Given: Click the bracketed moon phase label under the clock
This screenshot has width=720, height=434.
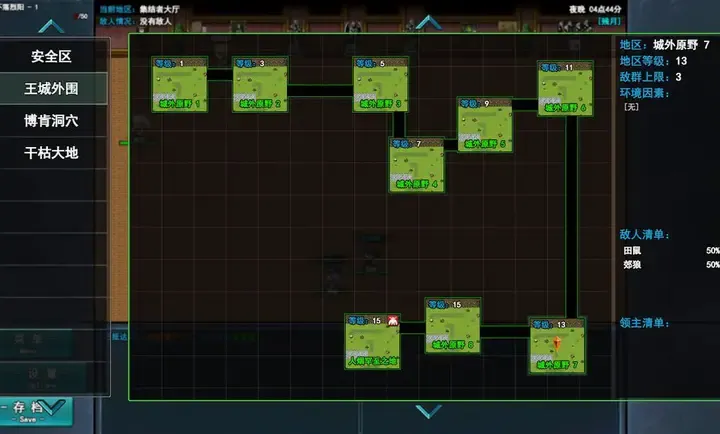Looking at the screenshot, I should pos(609,21).
